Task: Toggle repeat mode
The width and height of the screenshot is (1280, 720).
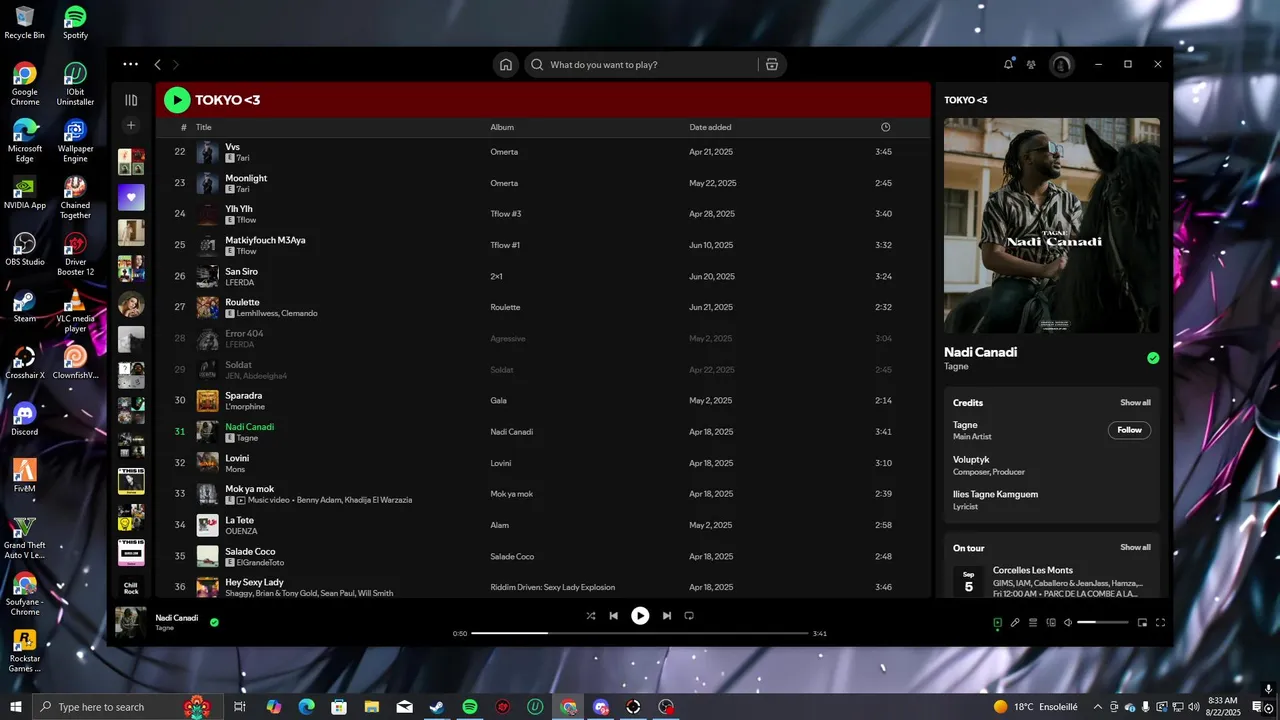Action: point(689,616)
